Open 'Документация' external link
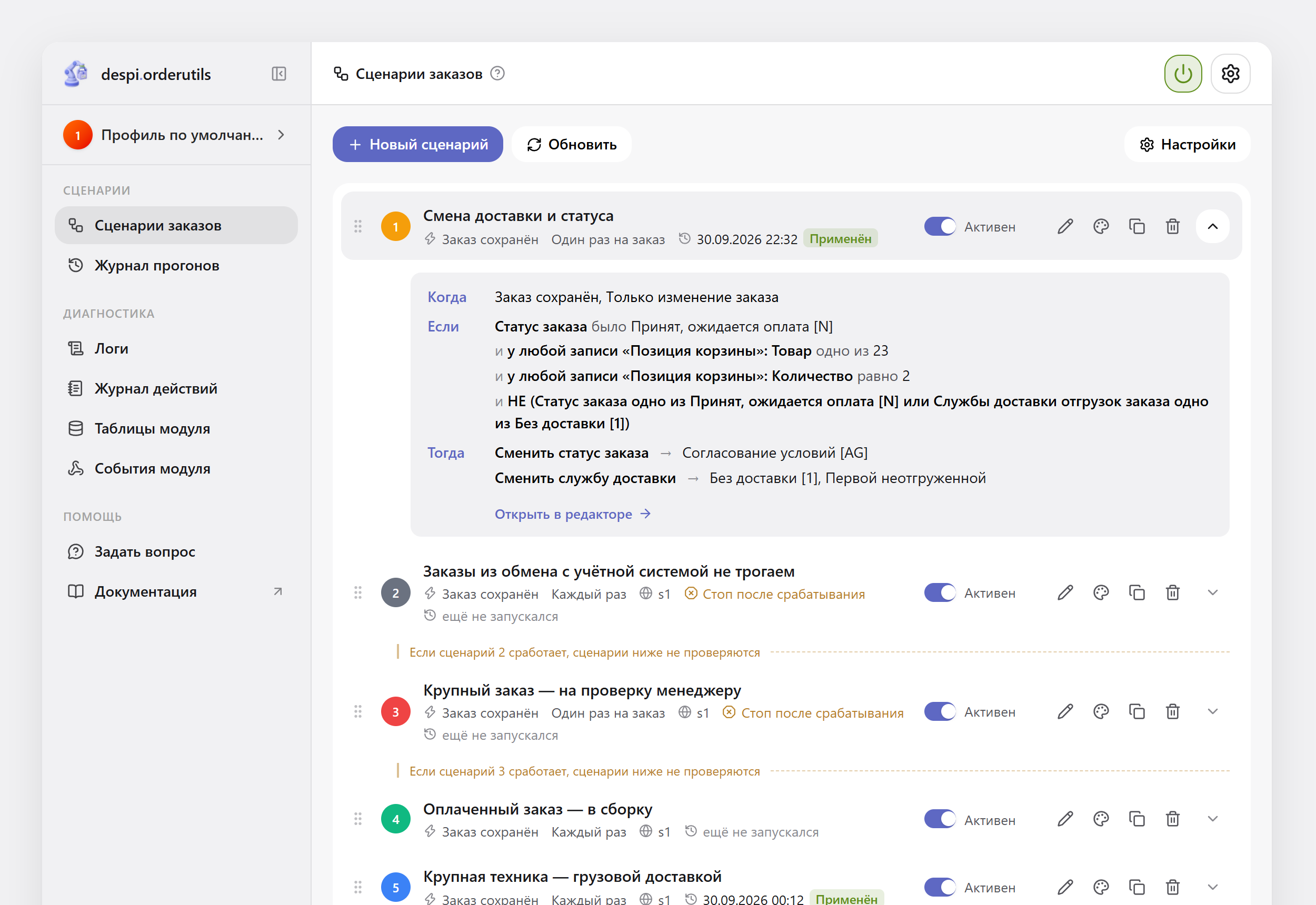 pos(176,592)
